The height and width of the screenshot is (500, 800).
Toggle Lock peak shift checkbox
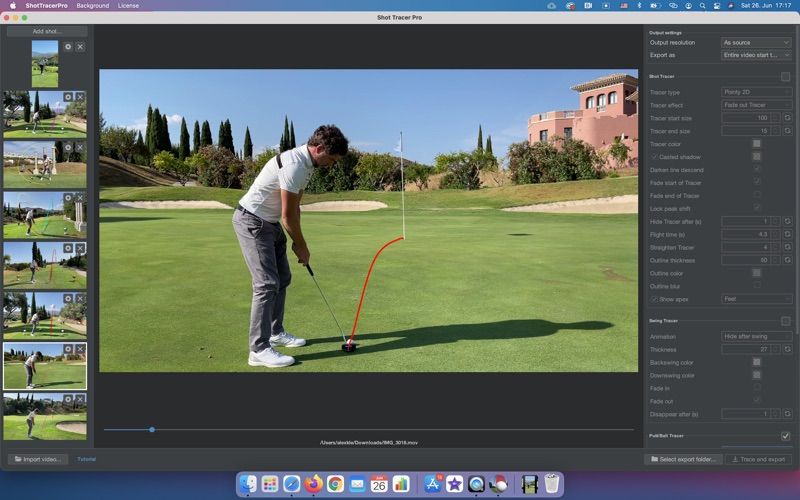pos(757,208)
